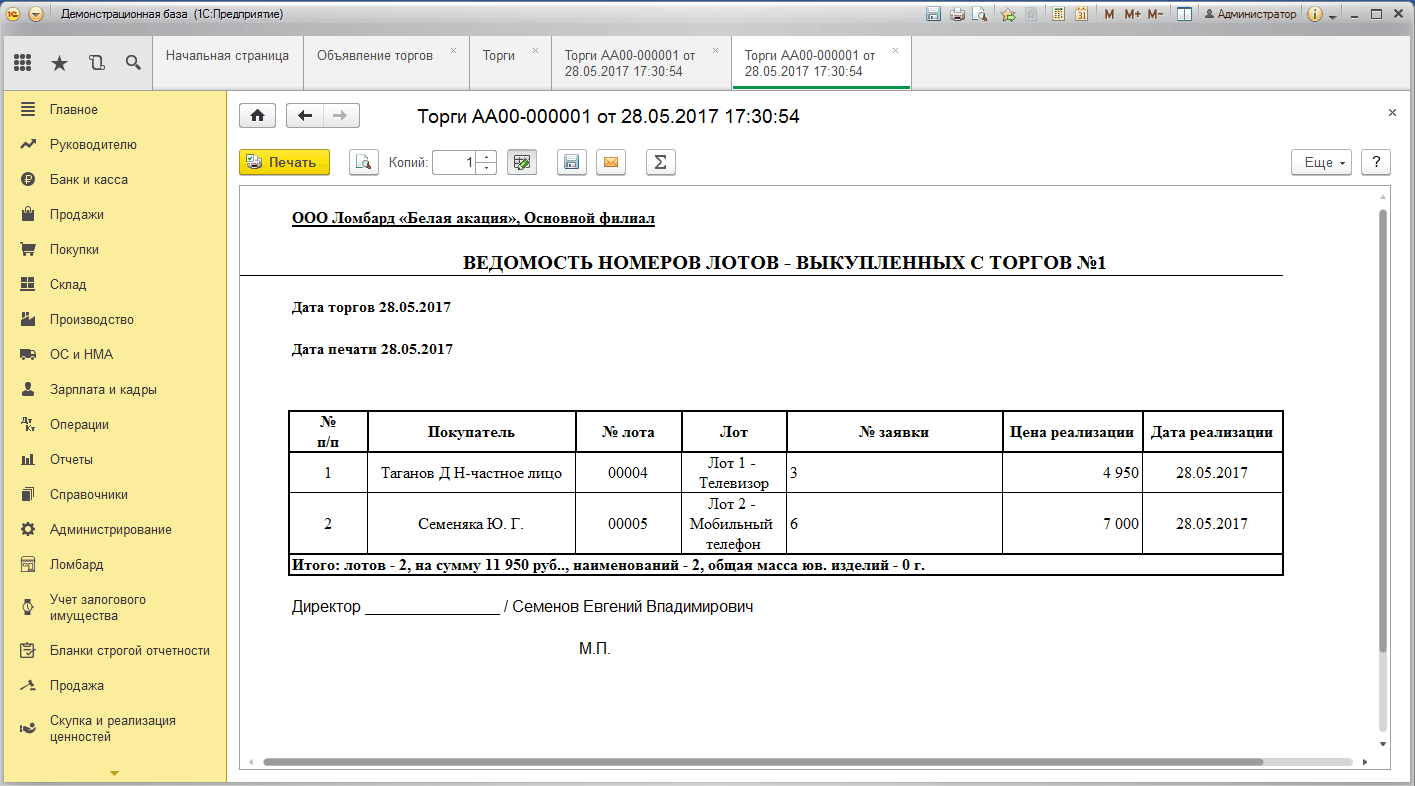
Task: Expand the Еще dropdown menu
Action: click(x=1322, y=163)
